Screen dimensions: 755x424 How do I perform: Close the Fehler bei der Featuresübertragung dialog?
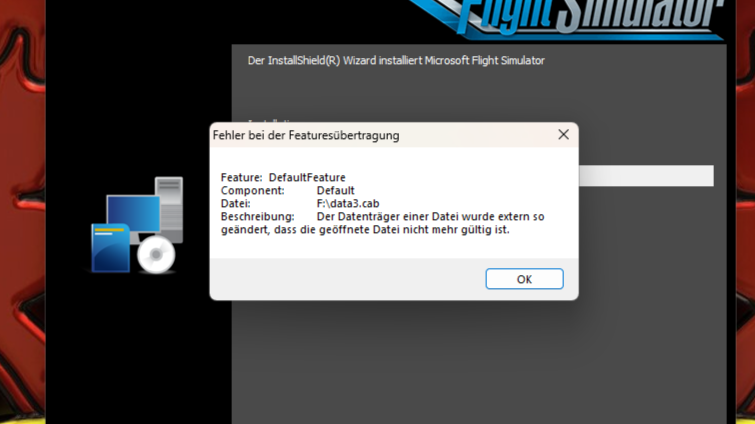tap(563, 135)
